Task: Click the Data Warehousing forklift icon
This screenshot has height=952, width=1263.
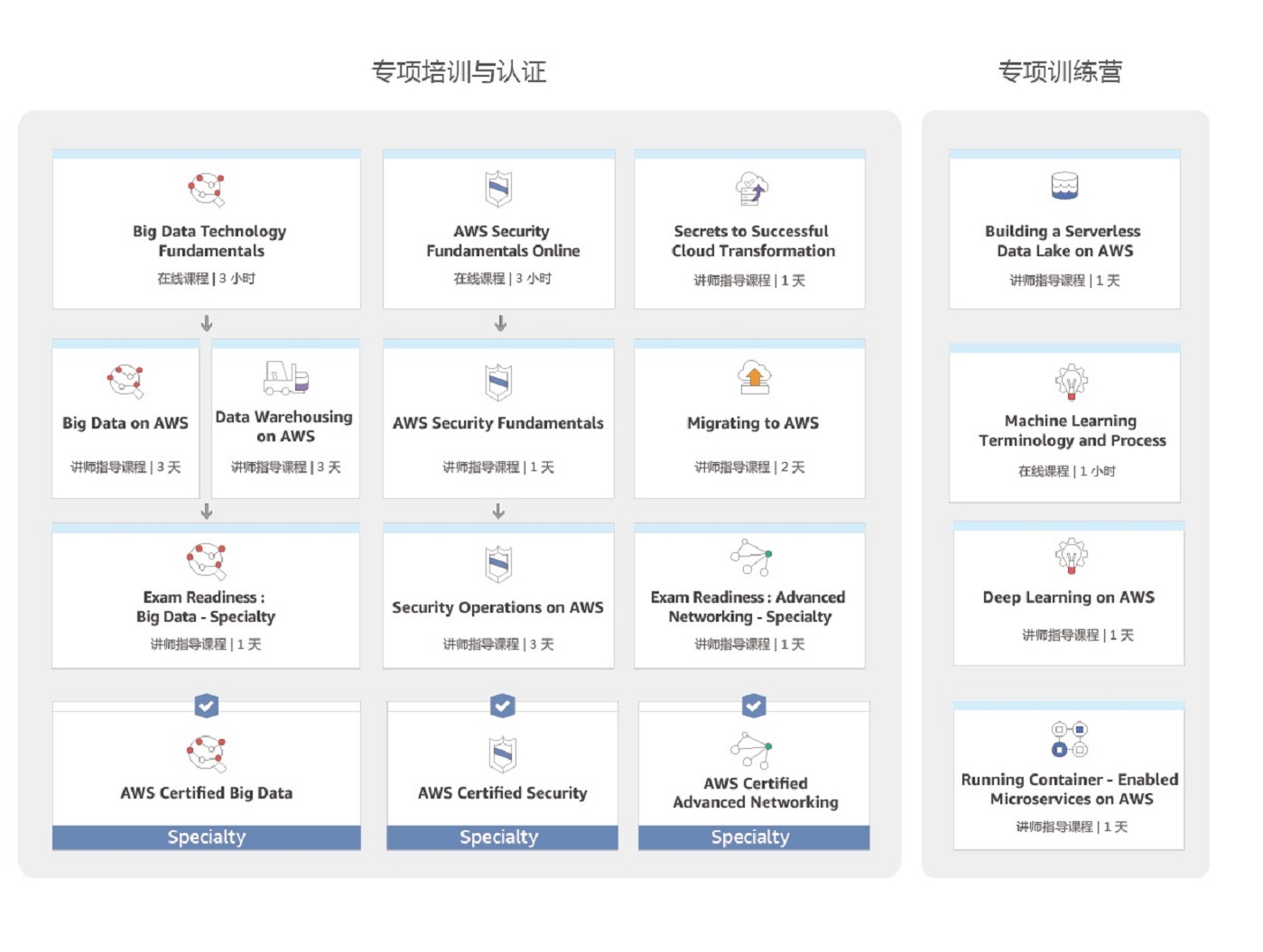Action: point(286,377)
